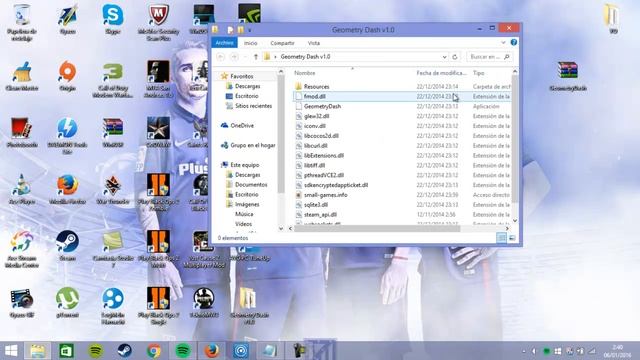Open Grupo en el hogar

point(252,145)
